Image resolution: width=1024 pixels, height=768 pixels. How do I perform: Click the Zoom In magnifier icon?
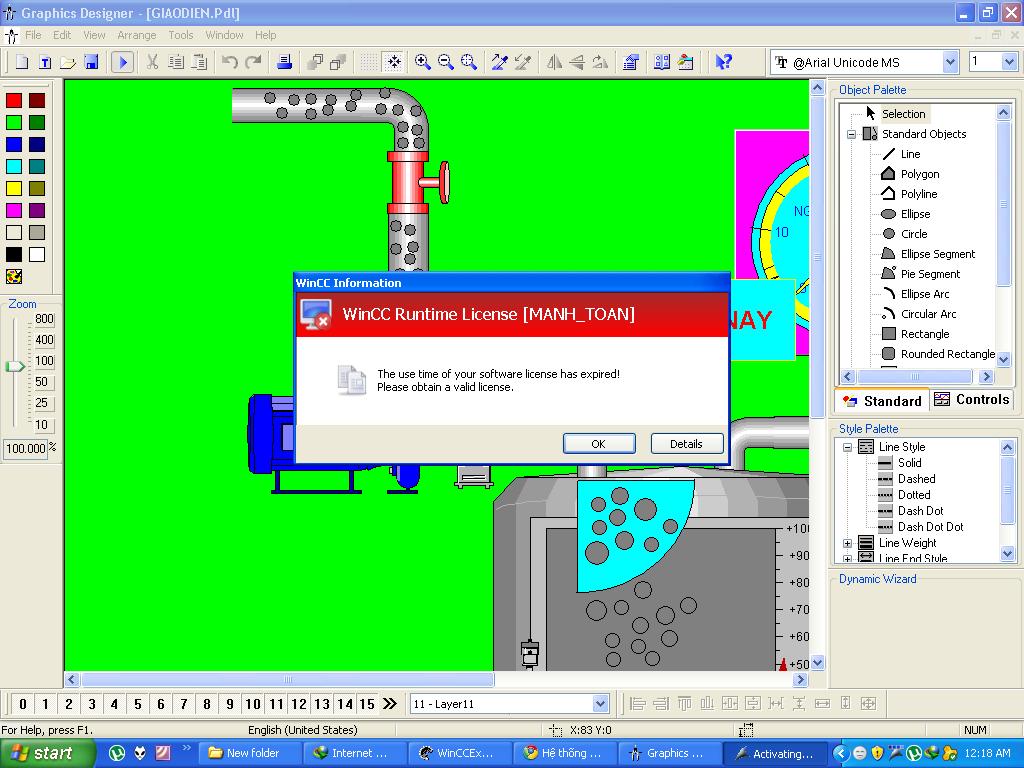click(423, 63)
